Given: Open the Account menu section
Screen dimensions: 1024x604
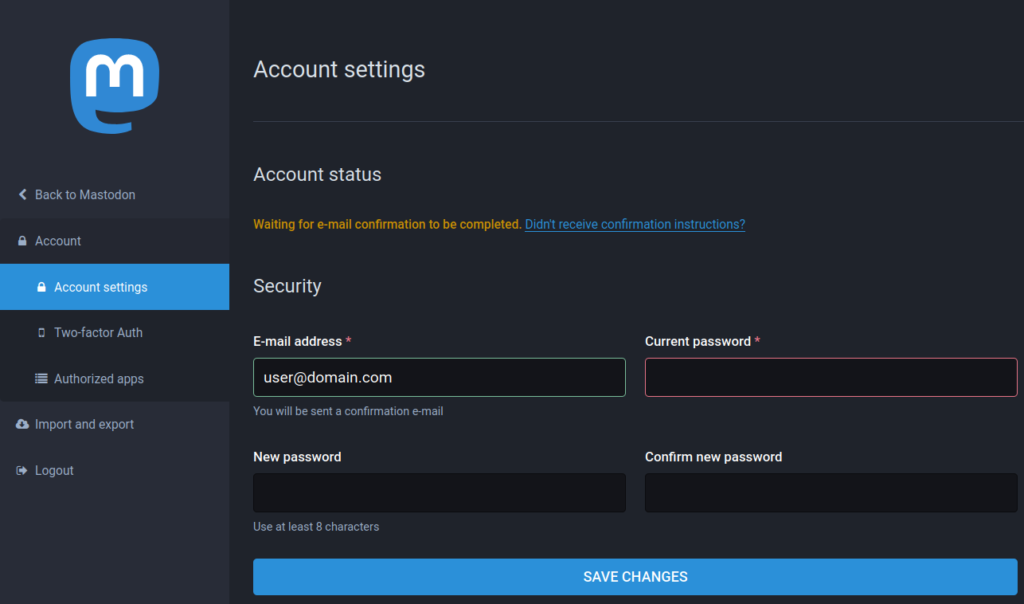Looking at the screenshot, I should [x=58, y=241].
